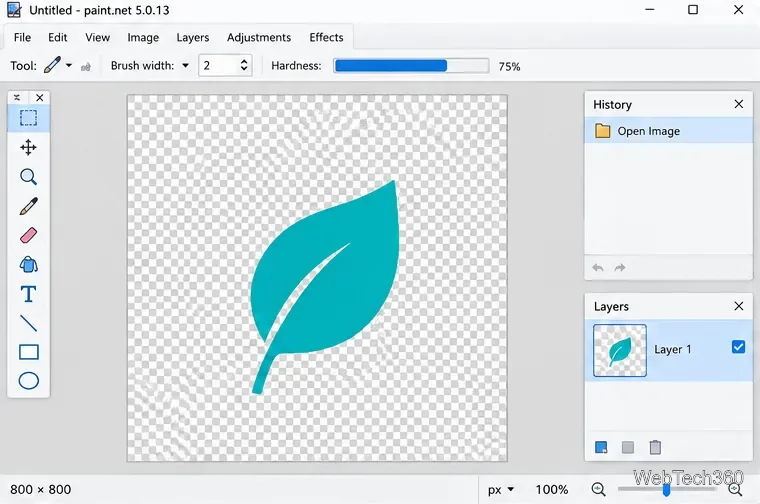760x504 pixels.
Task: Select the Rectangle shape tool
Action: click(x=29, y=352)
